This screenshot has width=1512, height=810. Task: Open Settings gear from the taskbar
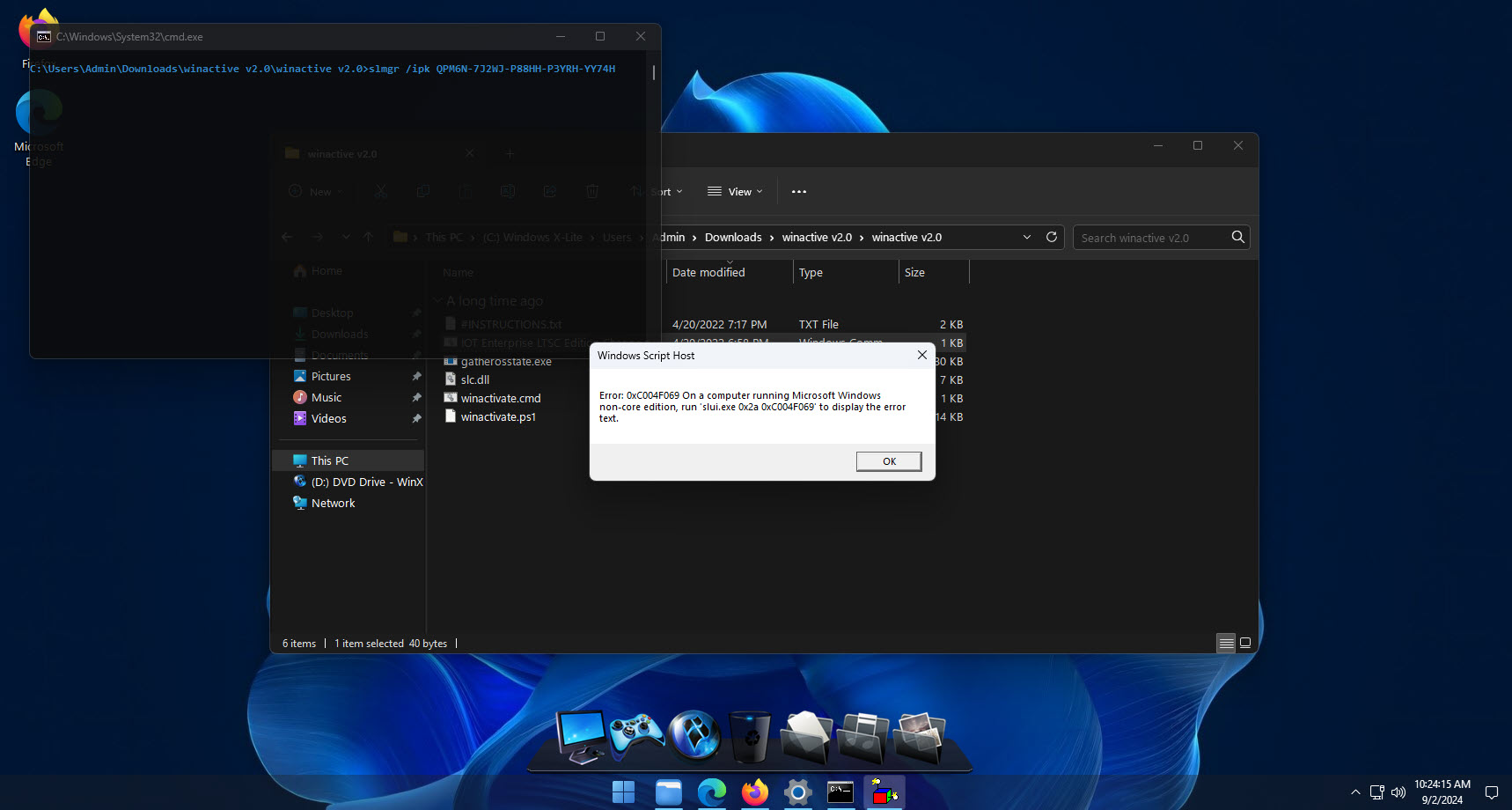click(x=798, y=792)
